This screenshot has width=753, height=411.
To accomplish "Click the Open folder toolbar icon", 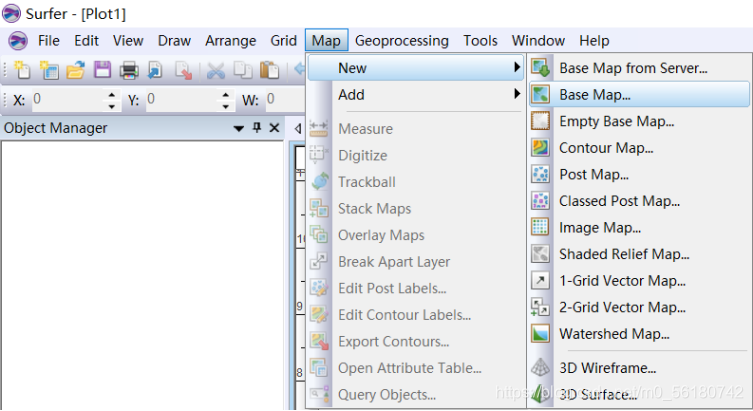I will (x=75, y=70).
